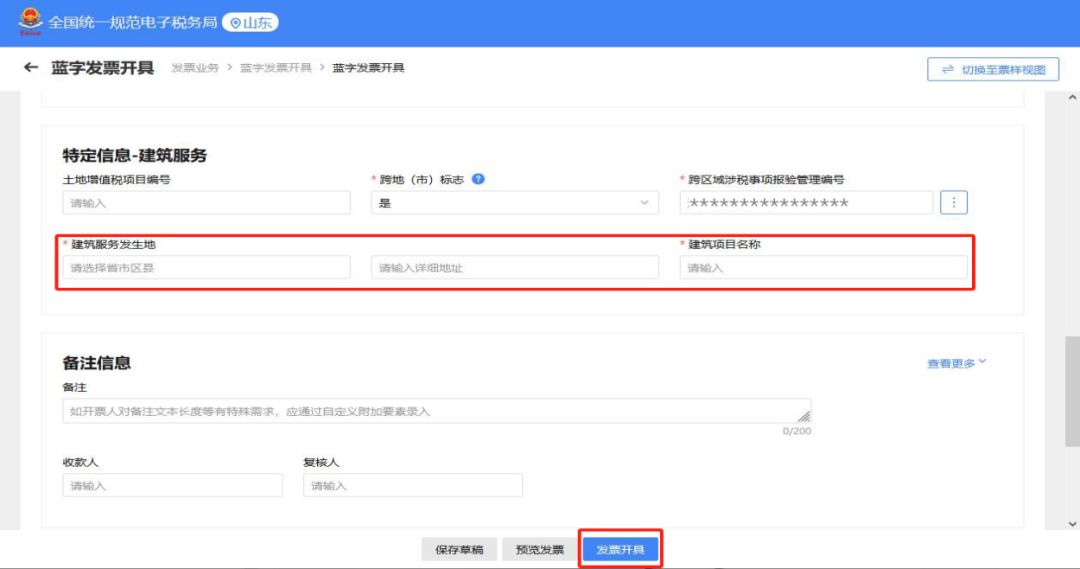
Task: Click the tax bureau emblem logo
Action: coord(30,21)
